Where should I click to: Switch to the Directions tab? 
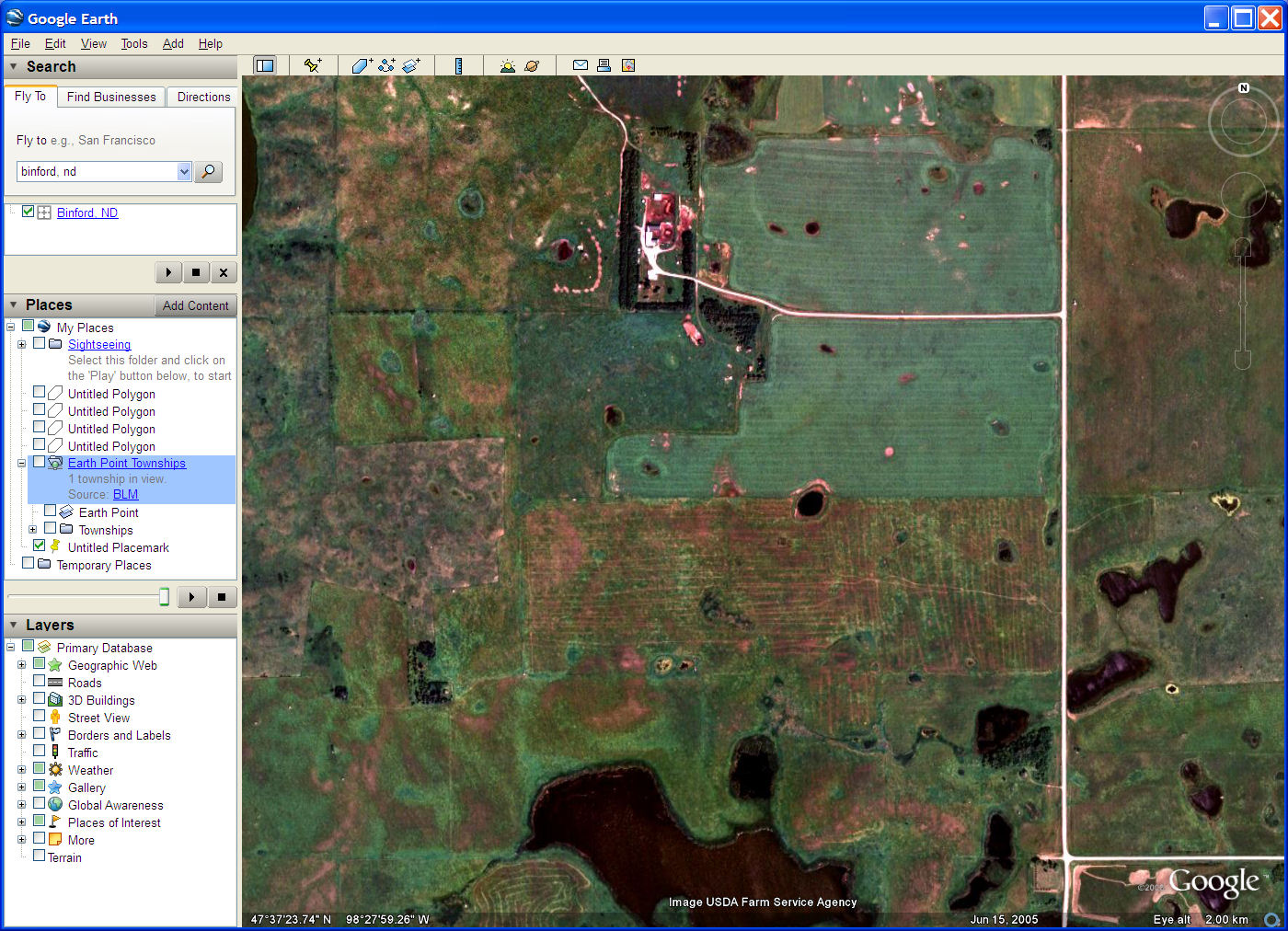point(203,97)
